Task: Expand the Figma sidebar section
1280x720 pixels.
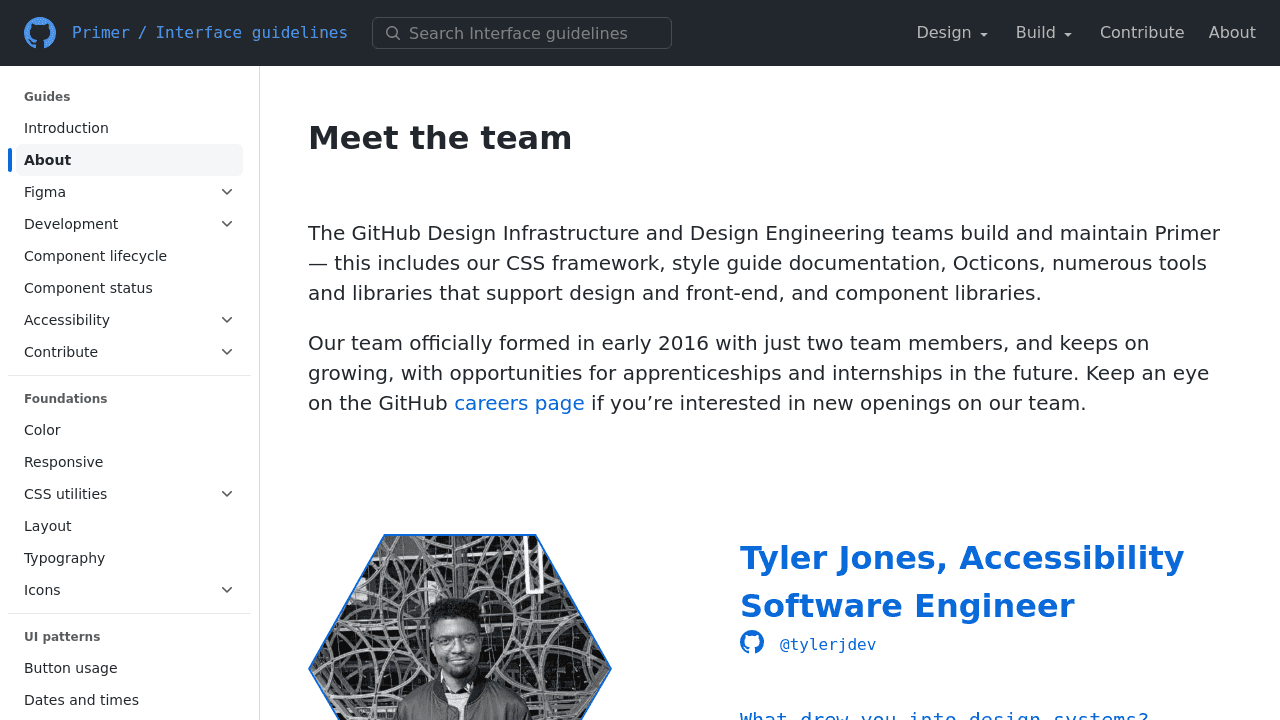Action: coord(227,192)
